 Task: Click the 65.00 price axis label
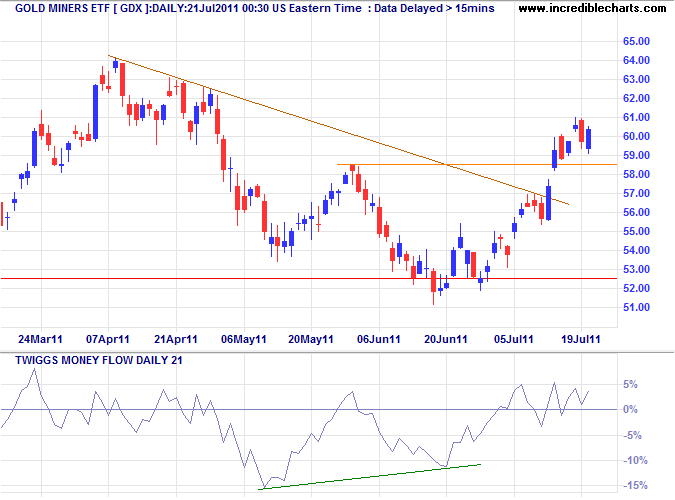click(636, 41)
